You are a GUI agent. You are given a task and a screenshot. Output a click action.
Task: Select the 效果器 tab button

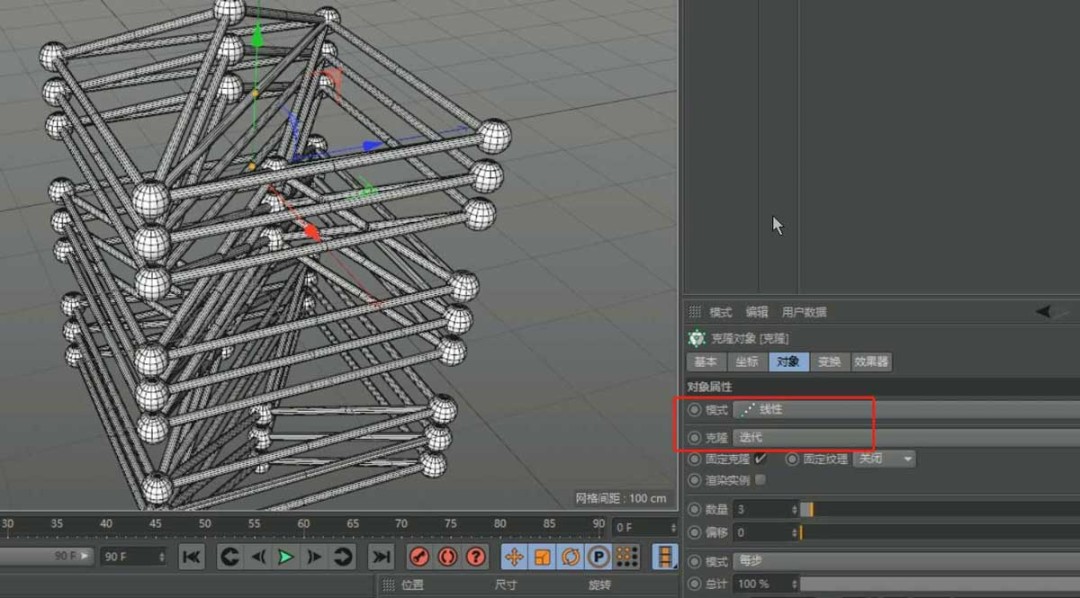coord(870,362)
